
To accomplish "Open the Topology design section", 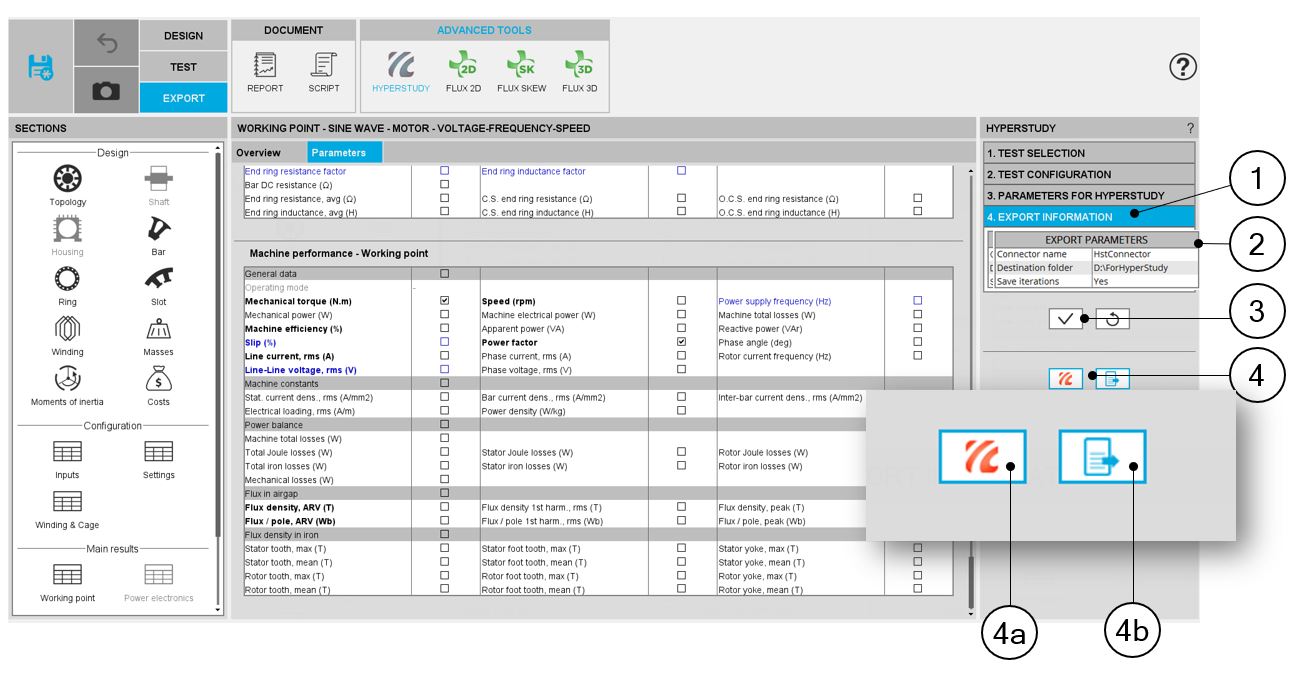I will click(68, 181).
